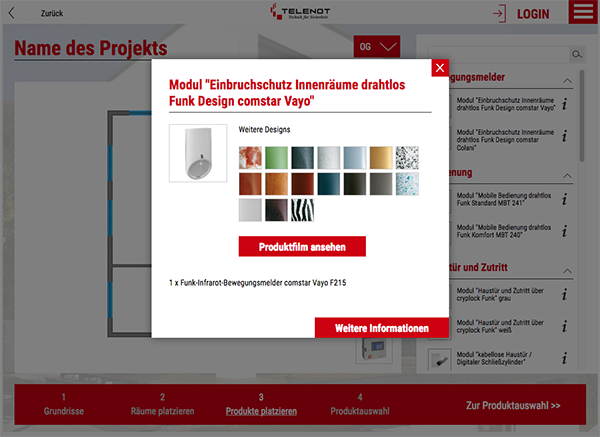Screen dimensions: 600x437
Task: Click the Zurück text link
Action: tap(52, 13)
